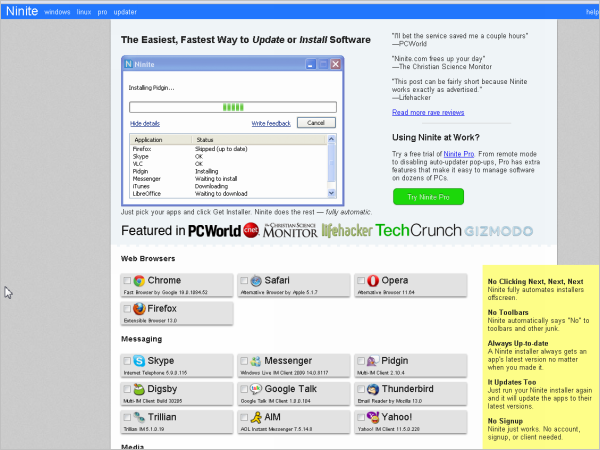Click 'Always Up-to-date' heading in yellow note
Image resolution: width=600 pixels, height=450 pixels.
[x=517, y=343]
